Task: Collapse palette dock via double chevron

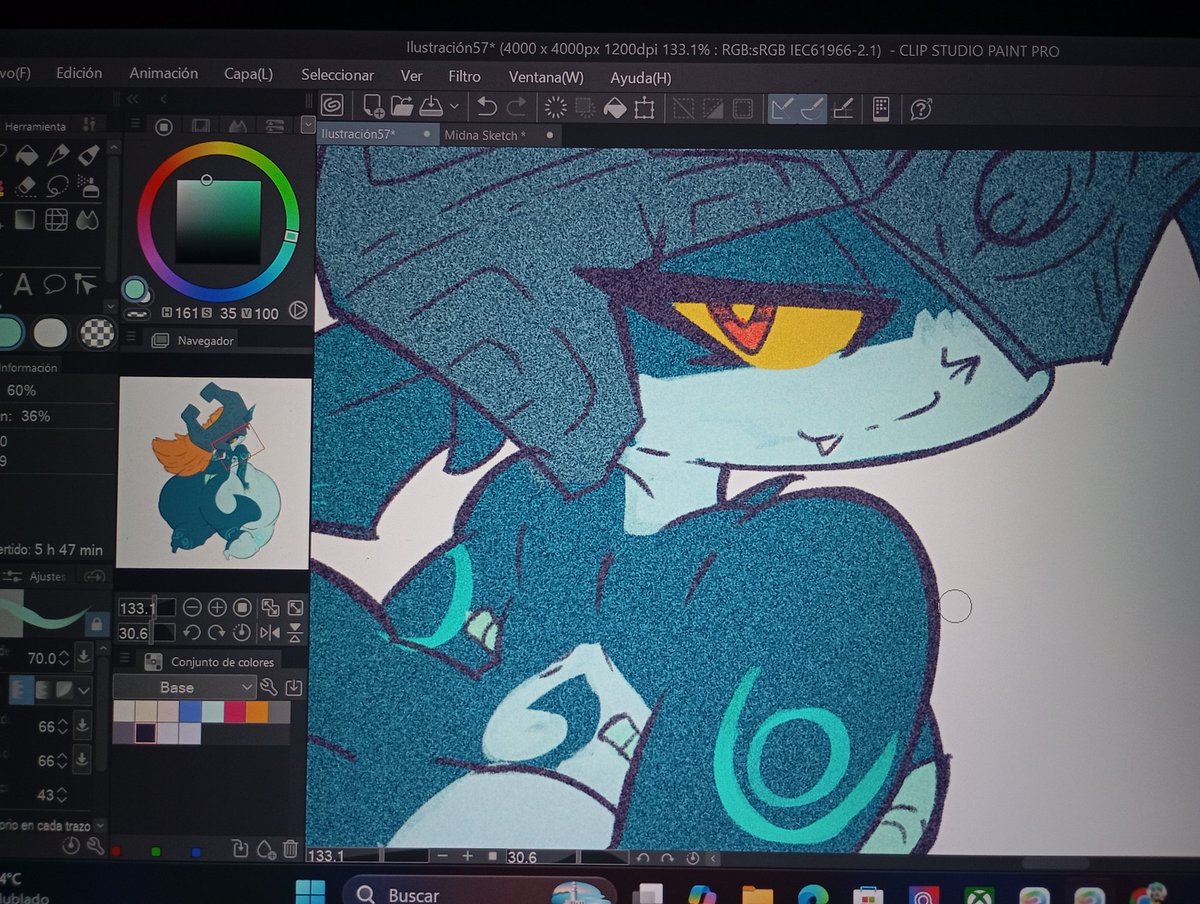Action: pyautogui.click(x=133, y=99)
